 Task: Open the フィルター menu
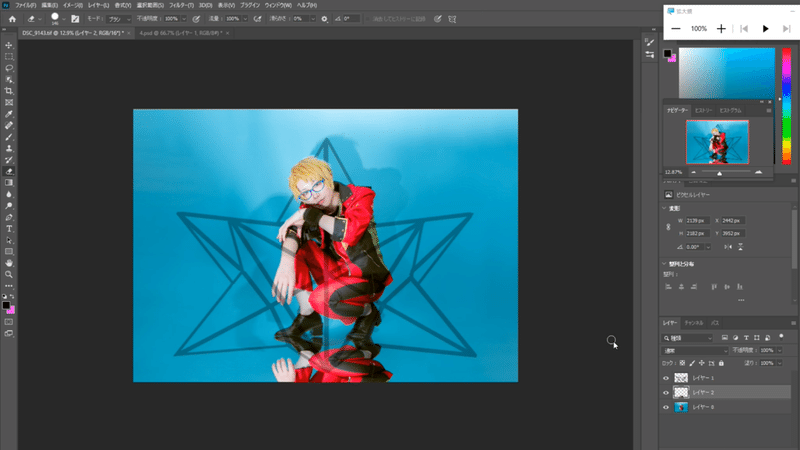click(x=181, y=5)
